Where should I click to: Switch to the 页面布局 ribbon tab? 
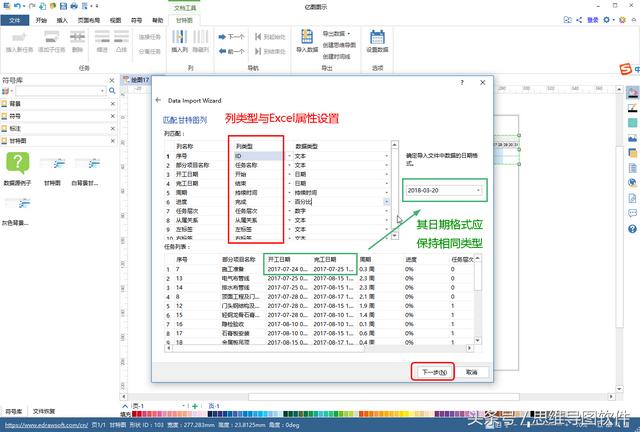pos(89,20)
